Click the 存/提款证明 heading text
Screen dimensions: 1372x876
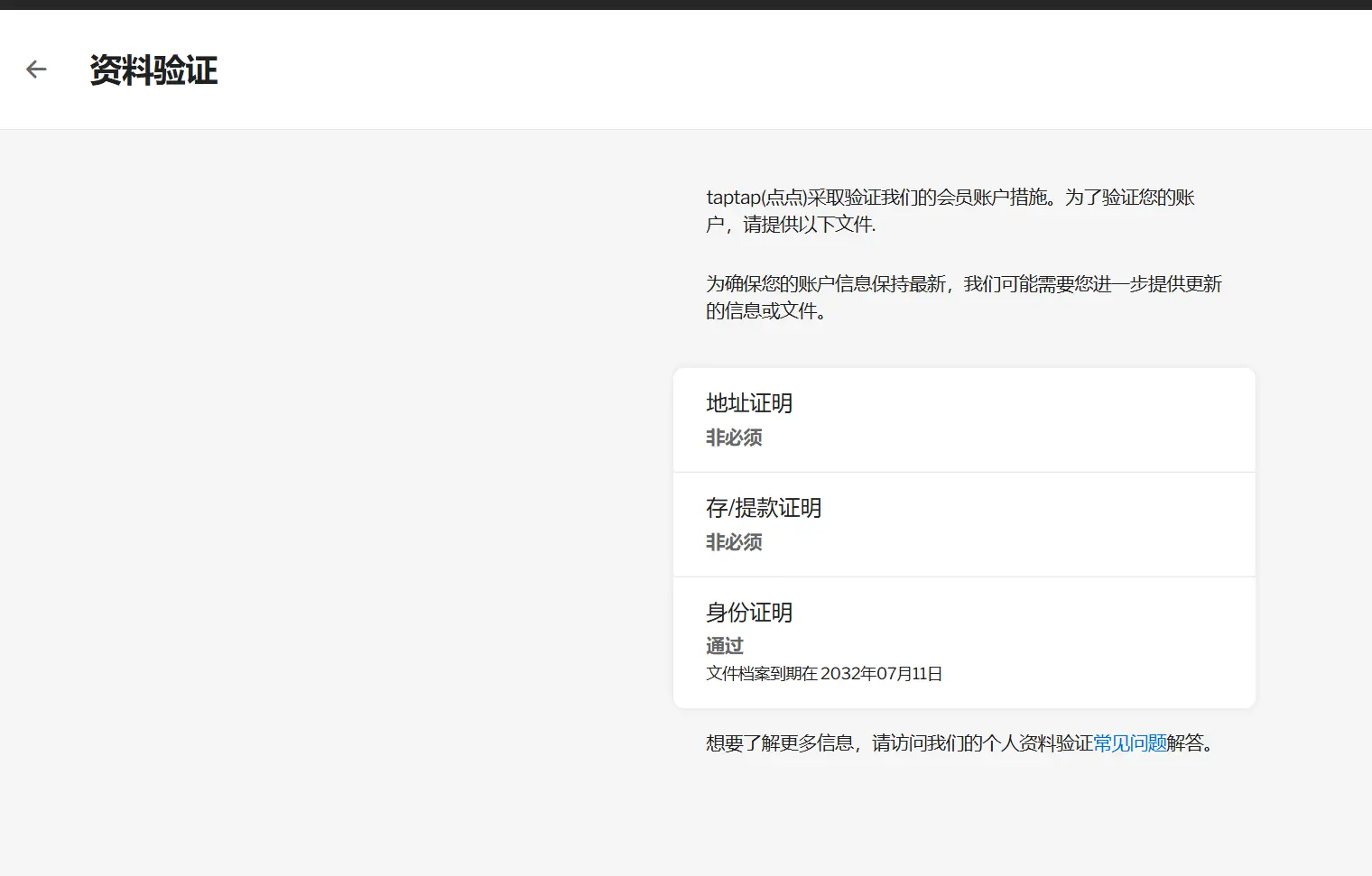point(764,507)
